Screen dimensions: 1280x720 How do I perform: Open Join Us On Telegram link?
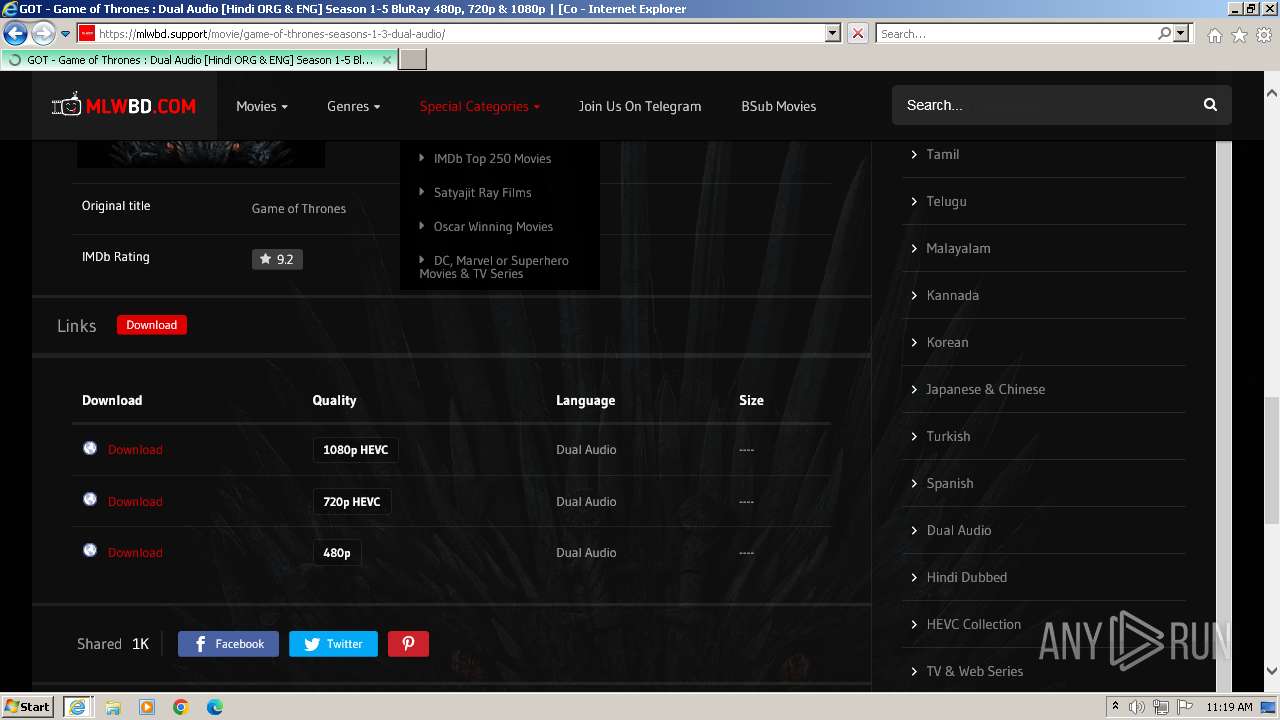[640, 106]
